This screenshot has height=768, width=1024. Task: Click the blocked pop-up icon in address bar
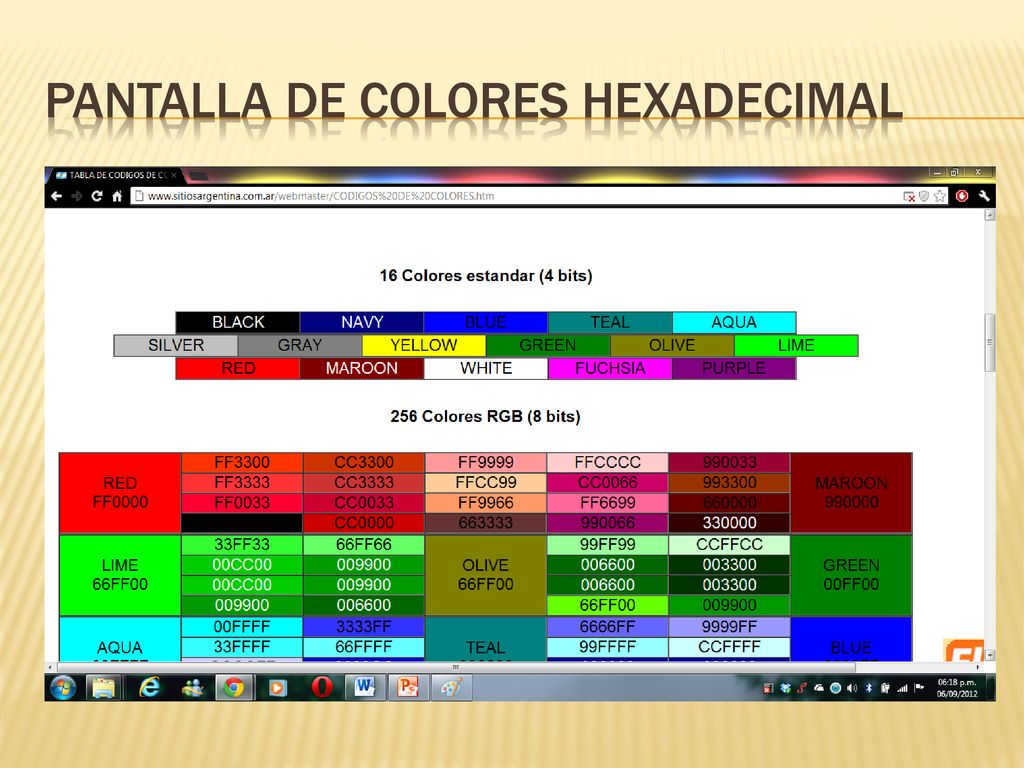908,196
